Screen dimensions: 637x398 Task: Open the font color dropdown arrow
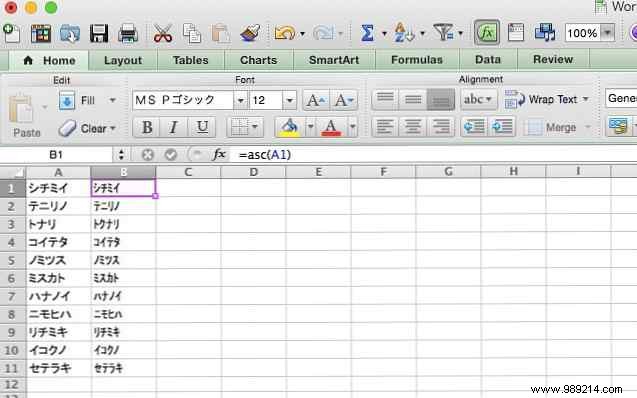(352, 128)
